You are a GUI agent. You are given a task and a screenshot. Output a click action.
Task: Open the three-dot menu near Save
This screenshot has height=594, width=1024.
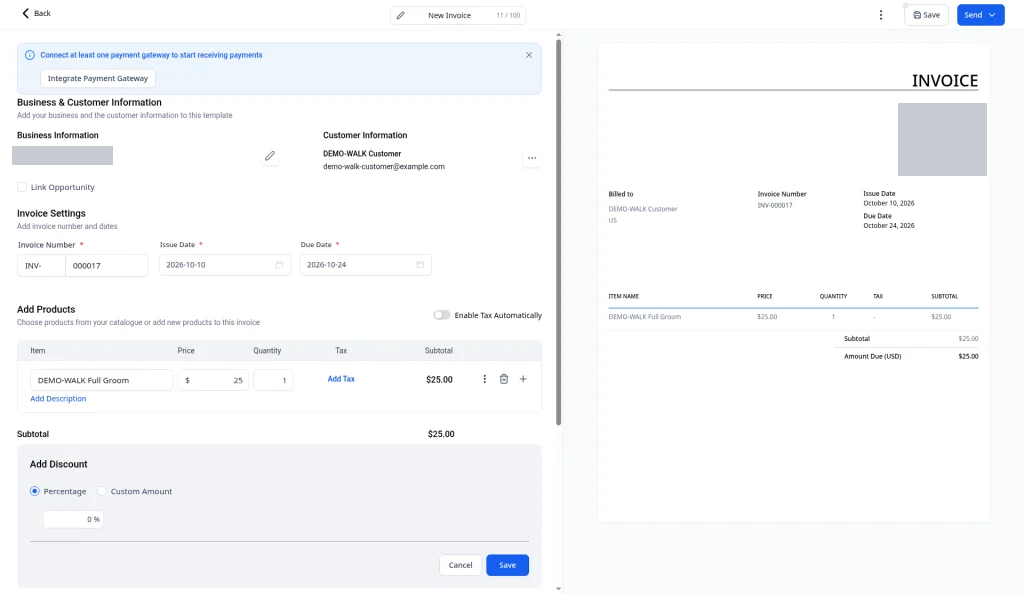(880, 15)
